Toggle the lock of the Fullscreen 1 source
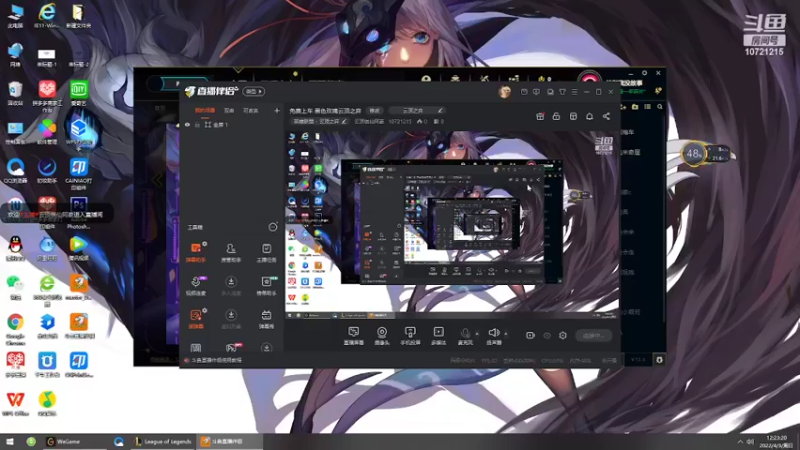800x450 pixels. [x=197, y=124]
